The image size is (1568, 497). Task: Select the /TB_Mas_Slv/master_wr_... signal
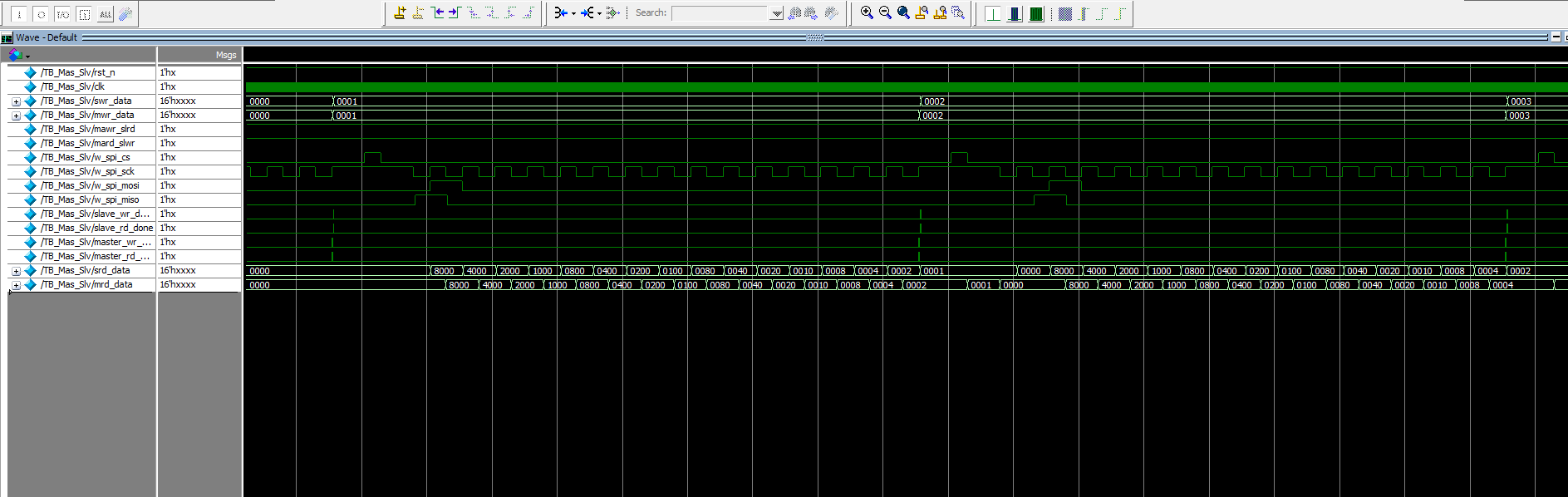(x=96, y=242)
